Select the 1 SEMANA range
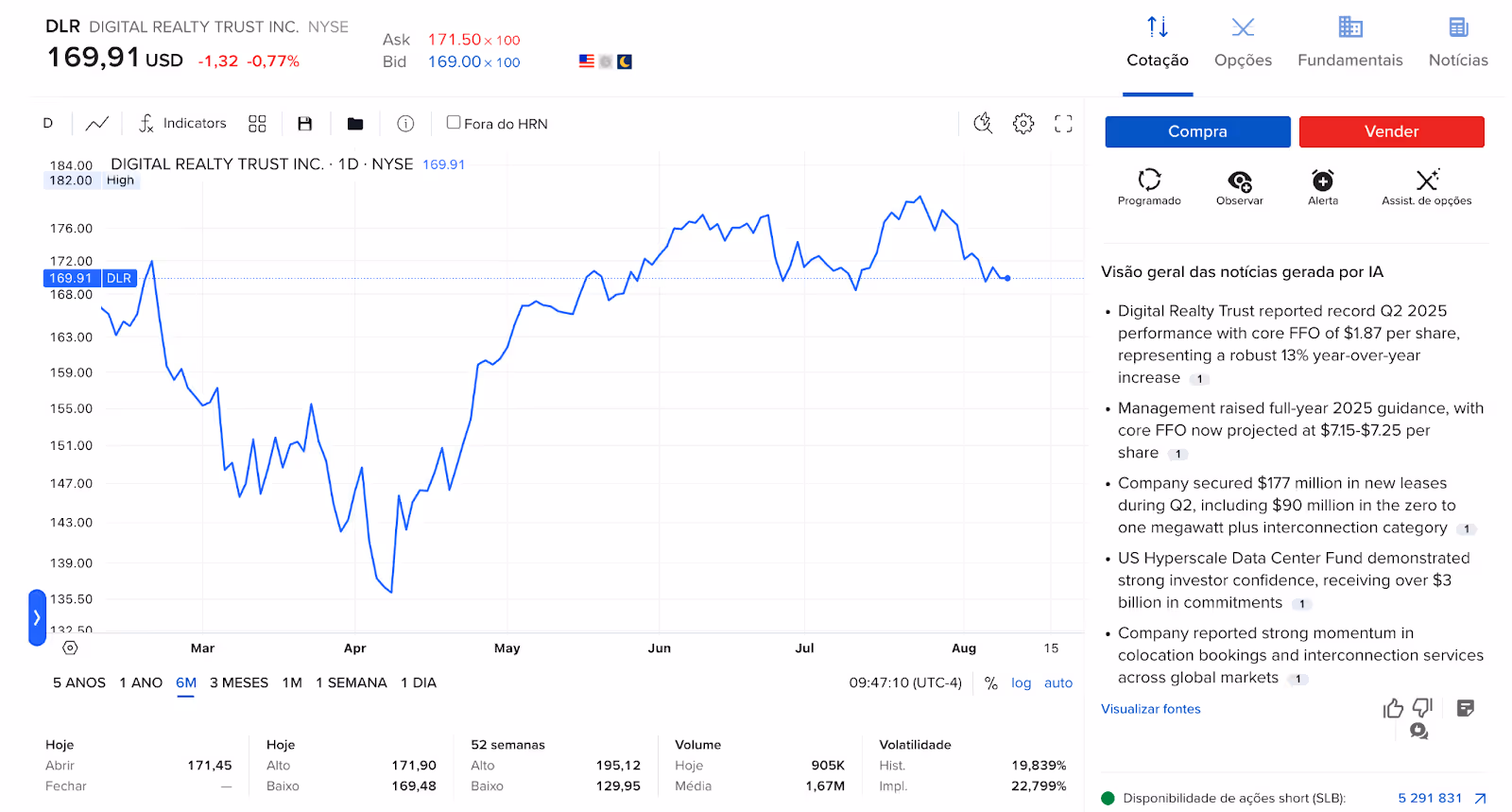Image resolution: width=1512 pixels, height=812 pixels. [352, 682]
